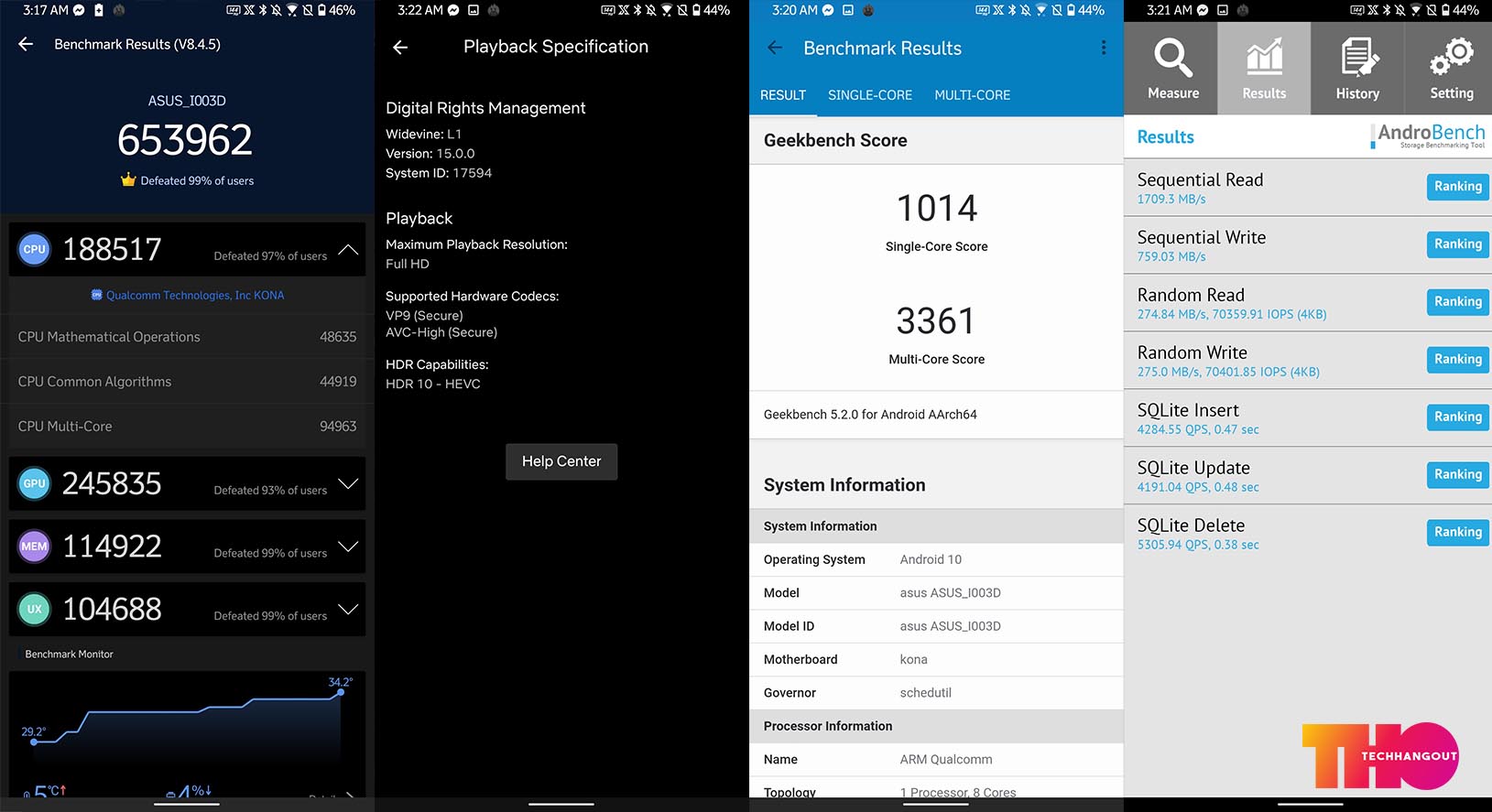Open AndroBench History tab
Image resolution: width=1492 pixels, height=812 pixels.
pyautogui.click(x=1357, y=69)
